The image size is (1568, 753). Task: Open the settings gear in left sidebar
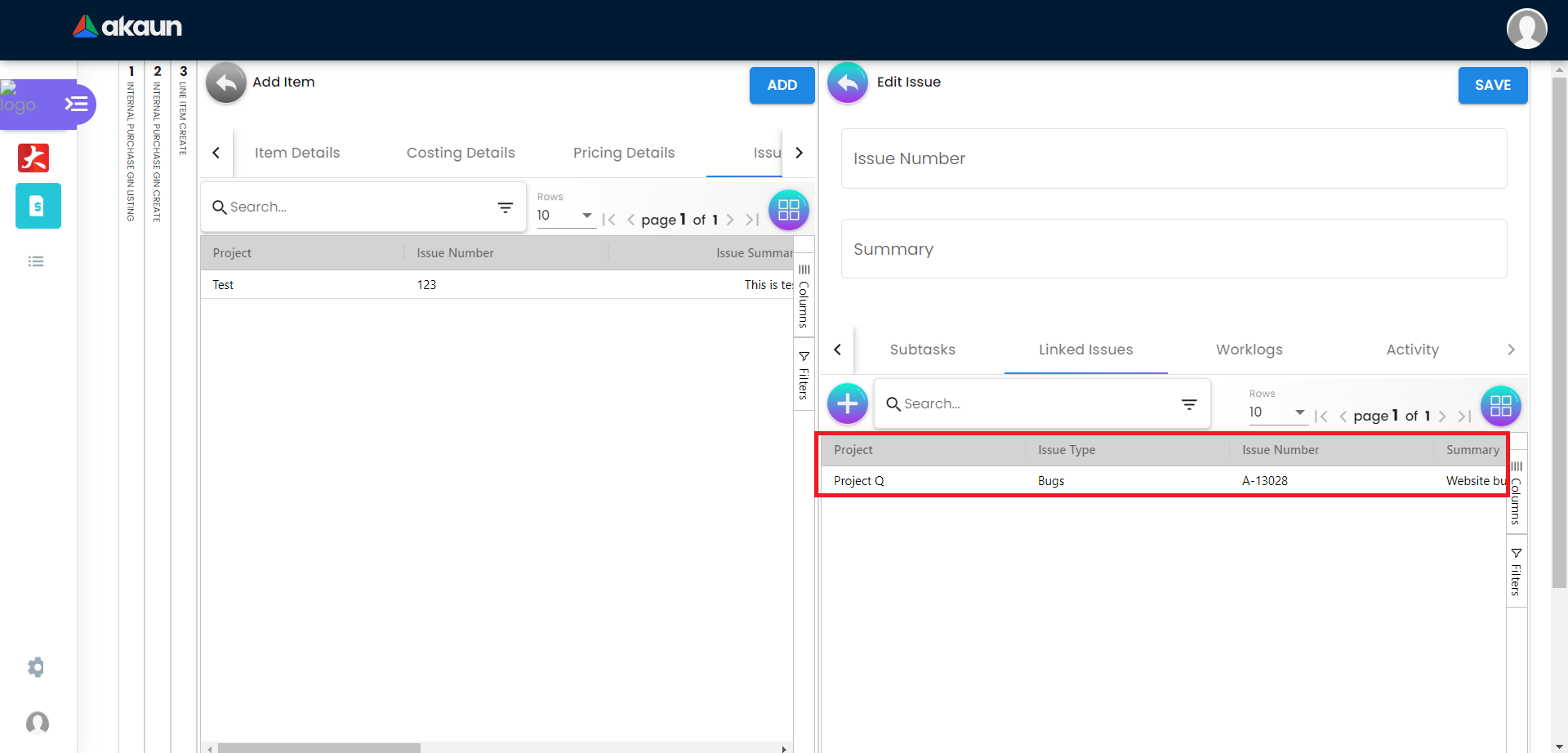(x=36, y=667)
